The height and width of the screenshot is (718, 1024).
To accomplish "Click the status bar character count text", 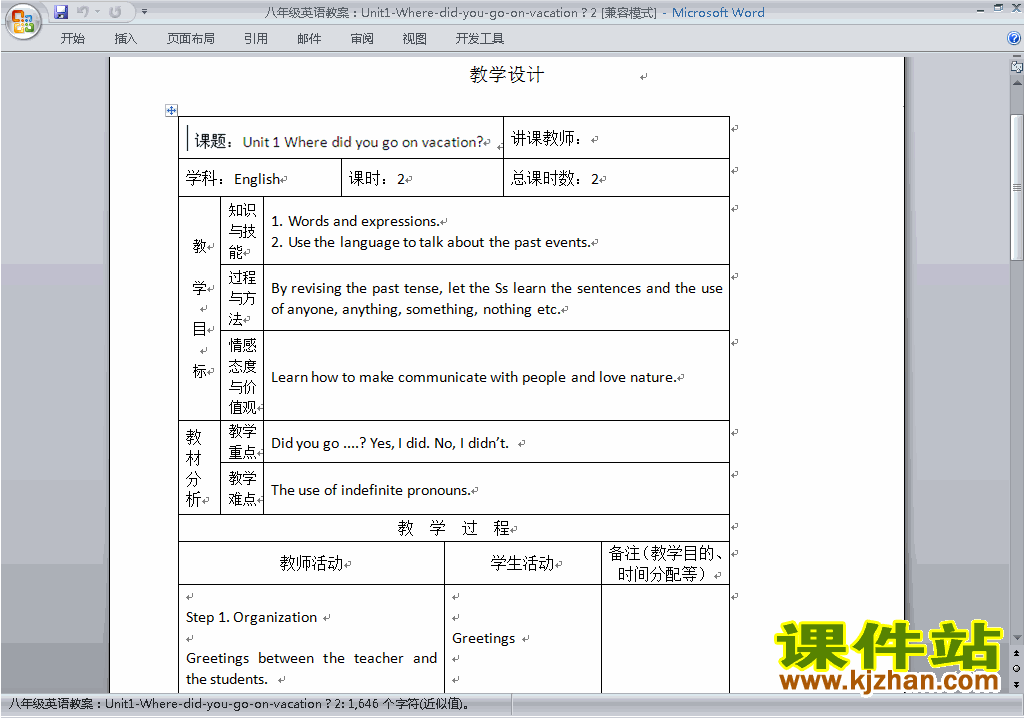I will click(239, 704).
